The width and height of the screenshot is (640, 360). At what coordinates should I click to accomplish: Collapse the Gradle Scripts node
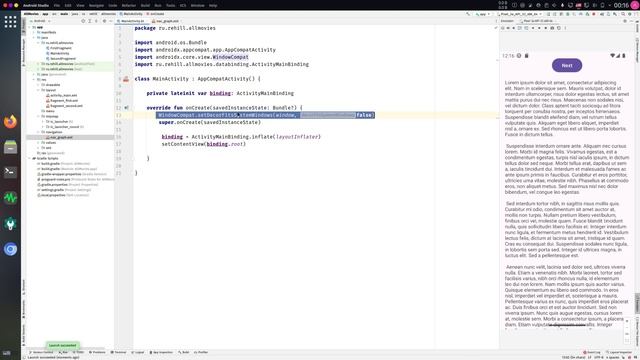coord(30,158)
